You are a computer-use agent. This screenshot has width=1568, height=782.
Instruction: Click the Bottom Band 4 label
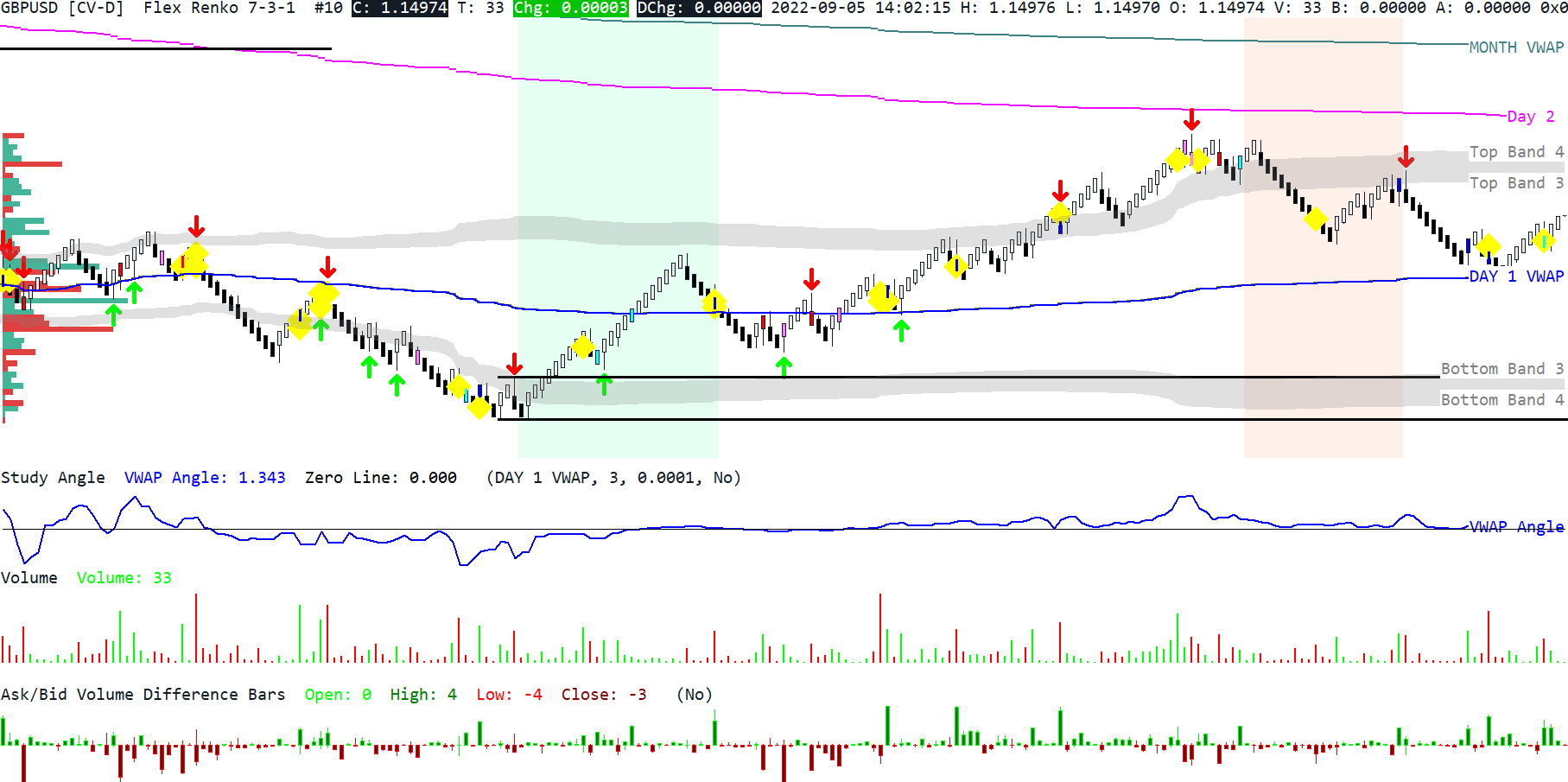1502,400
